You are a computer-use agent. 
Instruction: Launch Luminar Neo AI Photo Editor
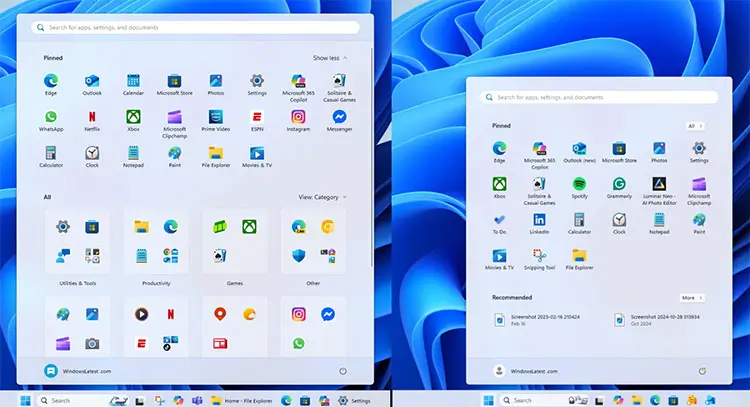pyautogui.click(x=659, y=191)
